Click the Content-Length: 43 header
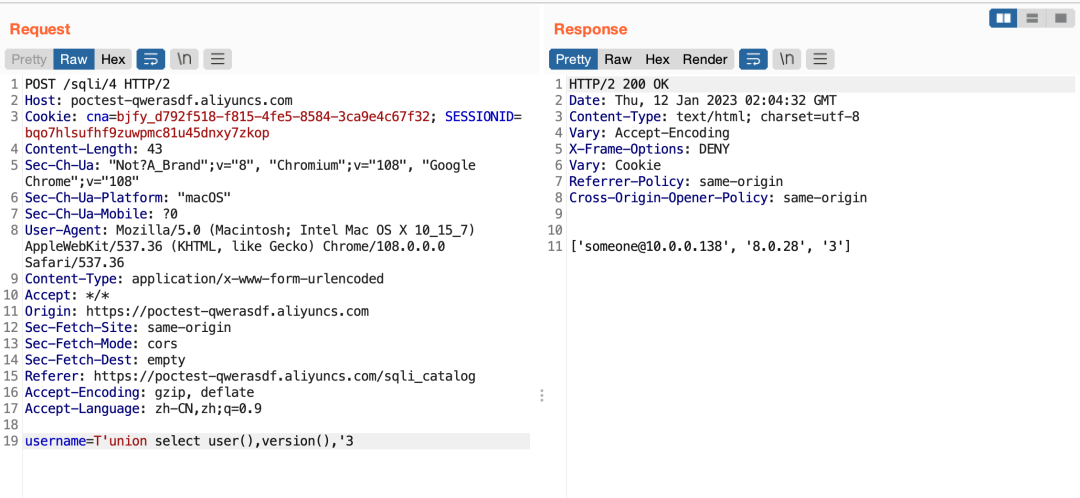This screenshot has width=1080, height=498. (x=92, y=149)
